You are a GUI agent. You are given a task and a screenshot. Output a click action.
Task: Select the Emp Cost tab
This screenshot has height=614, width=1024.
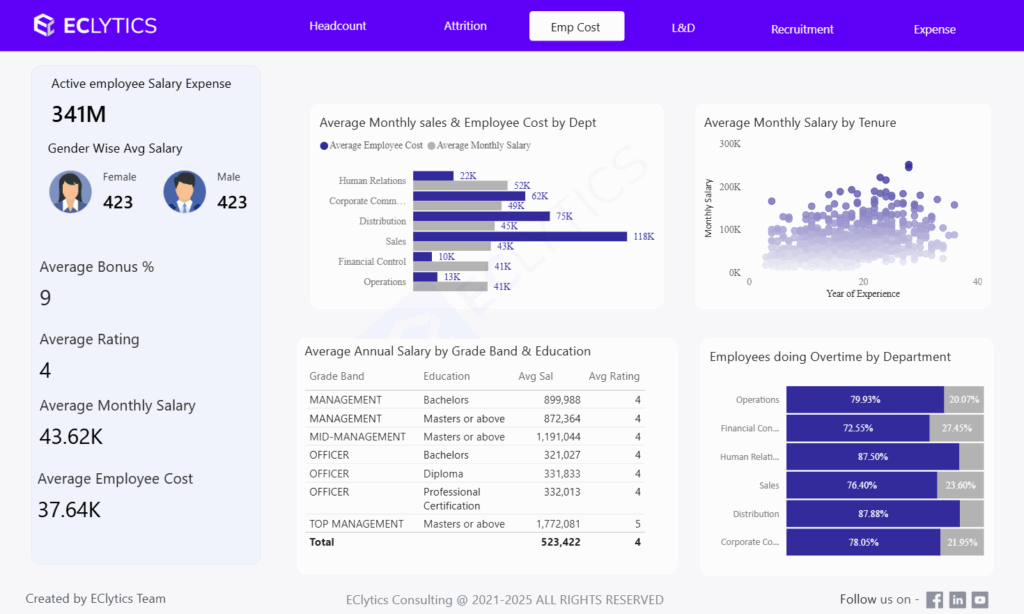[576, 27]
